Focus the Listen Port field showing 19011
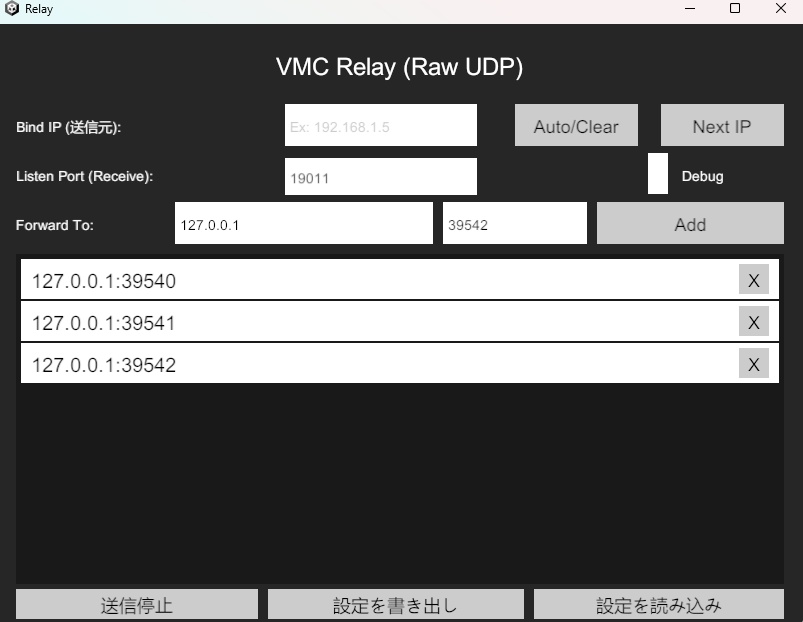The width and height of the screenshot is (803, 622). coord(381,177)
